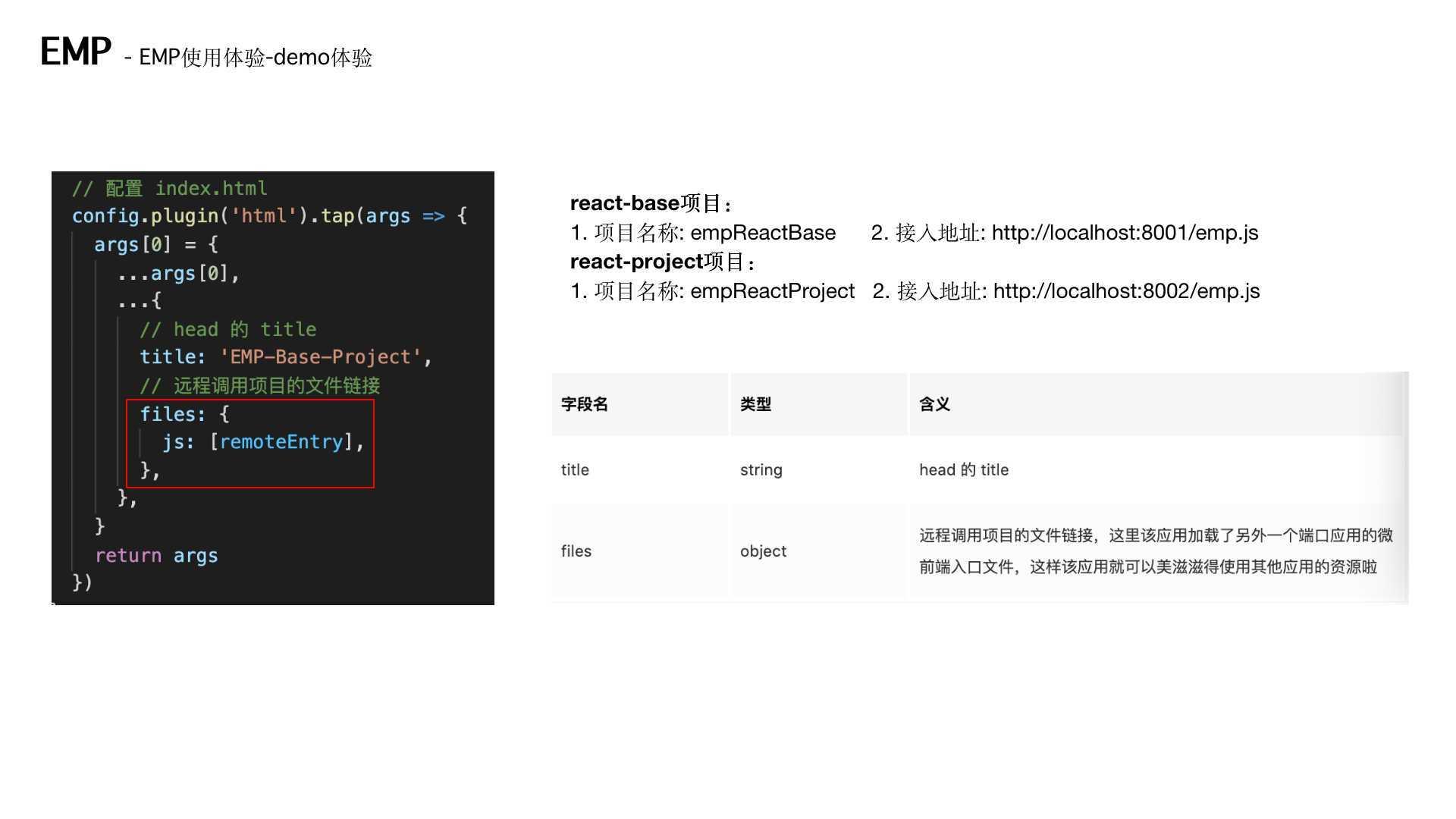Image resolution: width=1456 pixels, height=819 pixels.
Task: Select the empReactBase project name text
Action: click(x=762, y=233)
